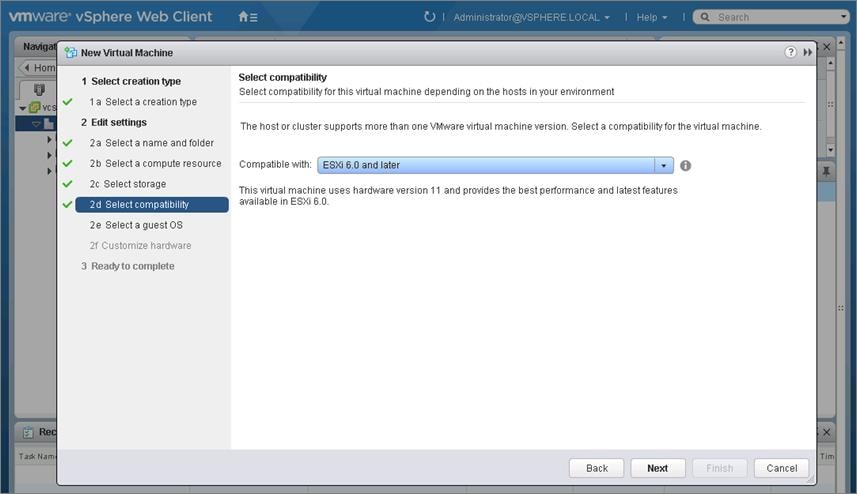Show compatibility info icon details
The width and height of the screenshot is (857, 494).
pyautogui.click(x=685, y=166)
